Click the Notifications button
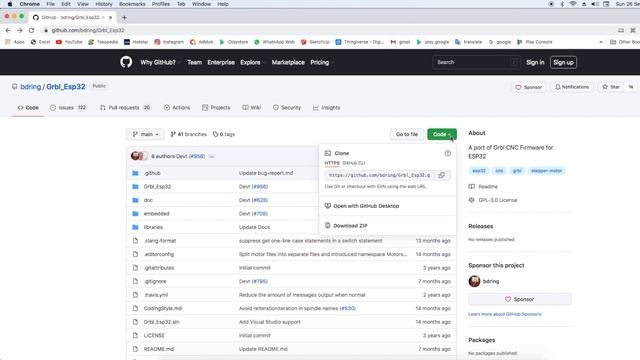The width and height of the screenshot is (640, 360). click(572, 87)
